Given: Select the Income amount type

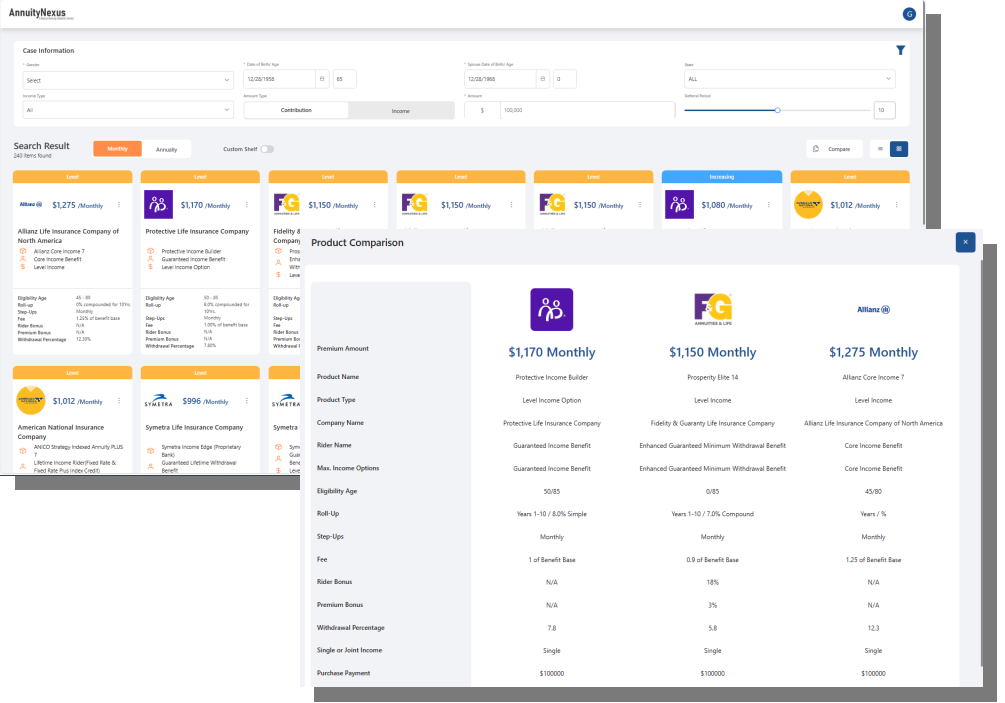Looking at the screenshot, I should point(401,111).
